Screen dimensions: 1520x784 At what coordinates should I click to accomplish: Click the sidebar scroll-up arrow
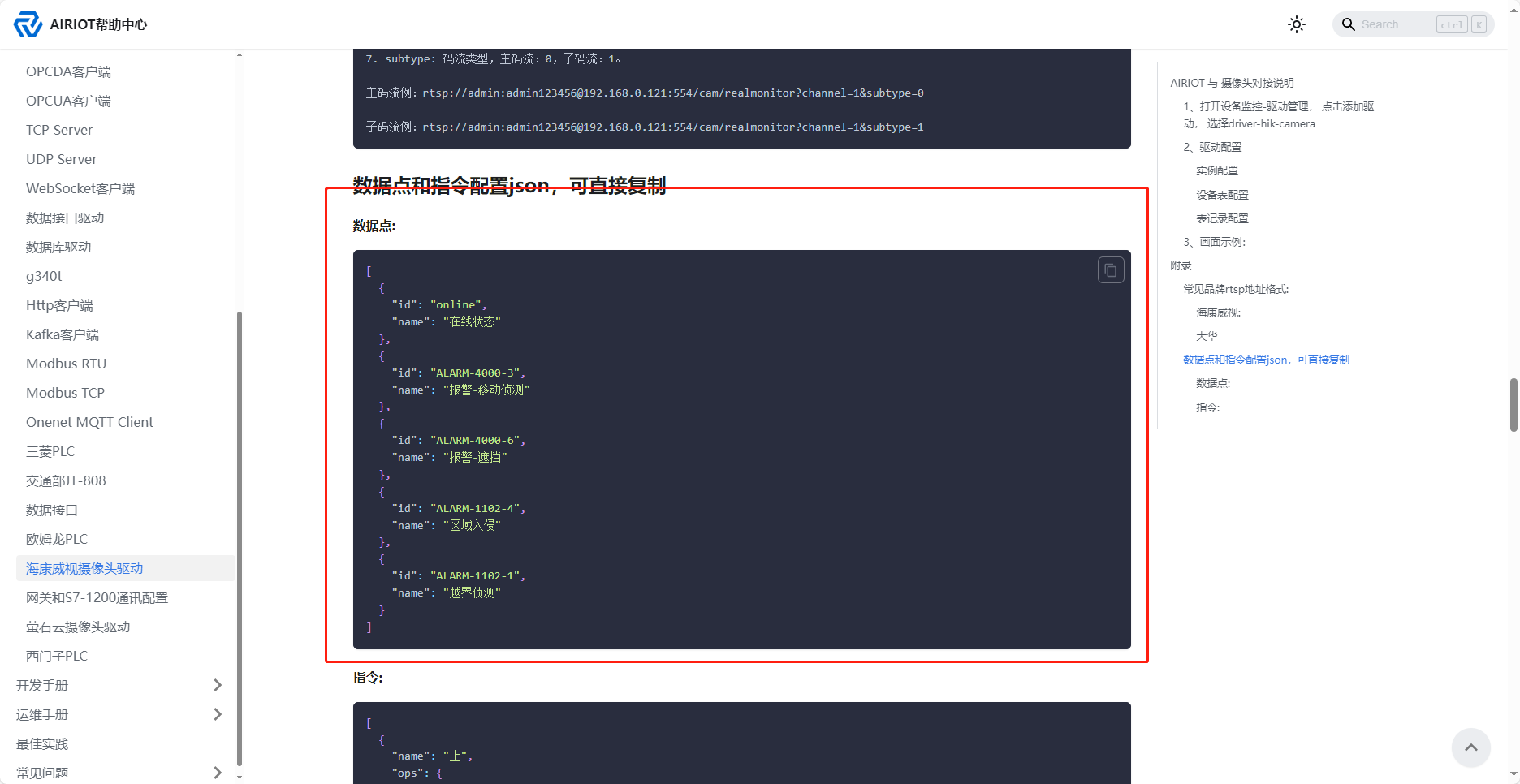pyautogui.click(x=239, y=55)
